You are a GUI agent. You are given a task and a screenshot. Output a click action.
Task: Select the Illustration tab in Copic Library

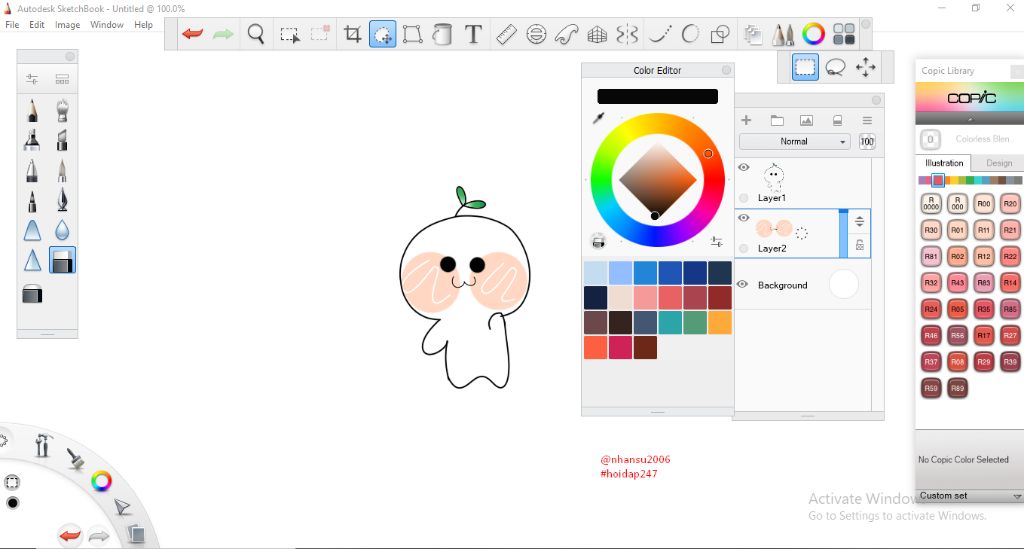click(x=944, y=163)
